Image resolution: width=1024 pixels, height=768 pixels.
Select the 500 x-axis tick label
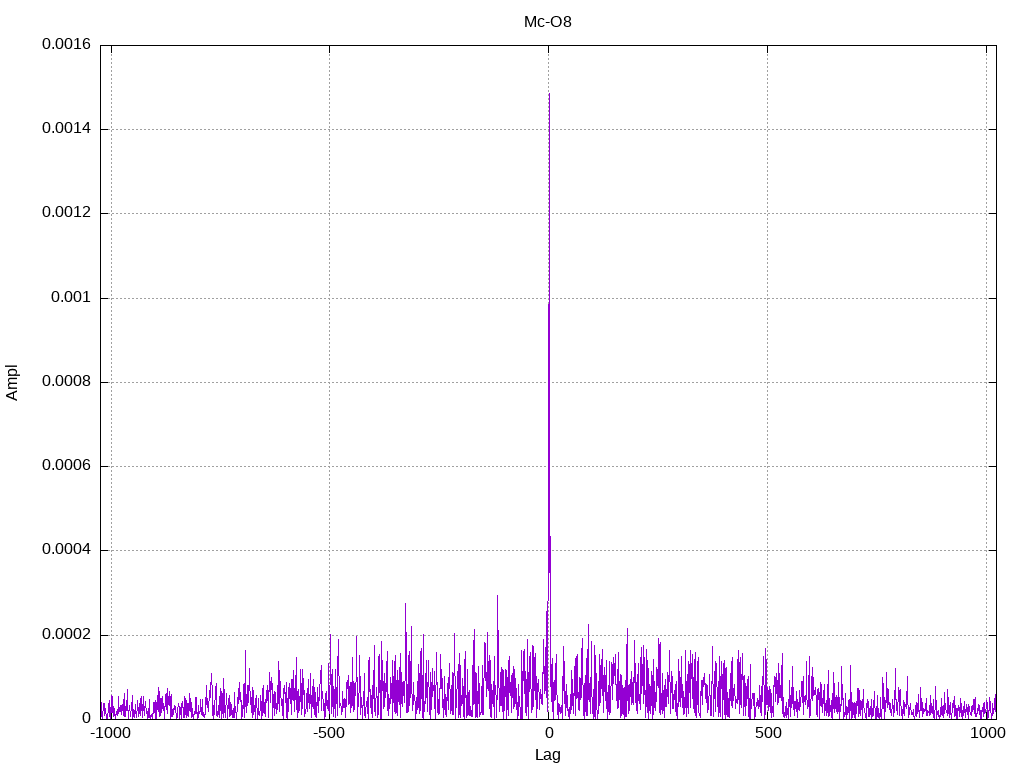(x=767, y=733)
